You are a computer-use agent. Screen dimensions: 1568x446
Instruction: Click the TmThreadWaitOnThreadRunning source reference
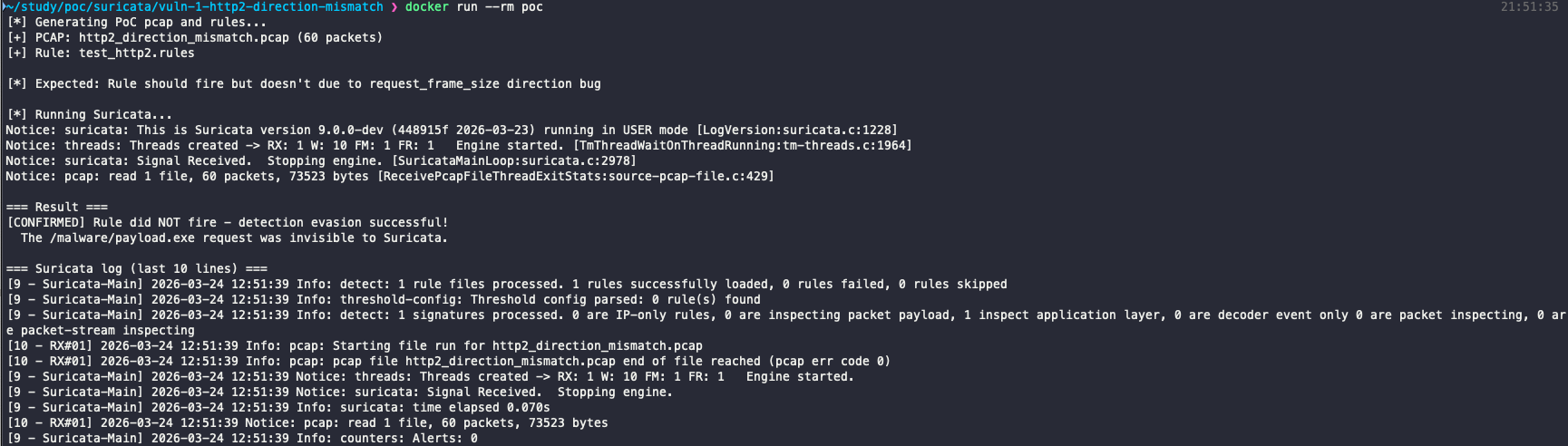pos(742,145)
